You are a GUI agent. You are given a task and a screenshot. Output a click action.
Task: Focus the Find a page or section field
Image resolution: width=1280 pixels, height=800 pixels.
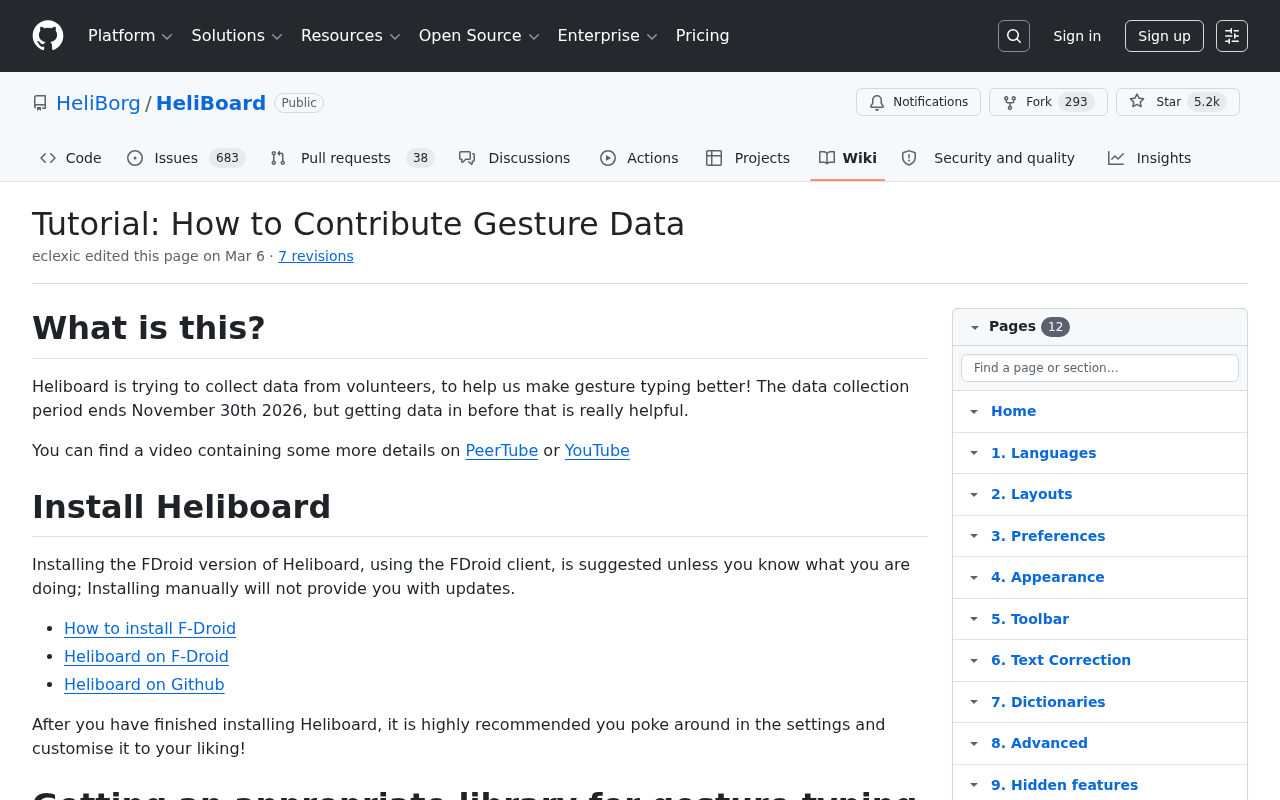[x=1100, y=368]
